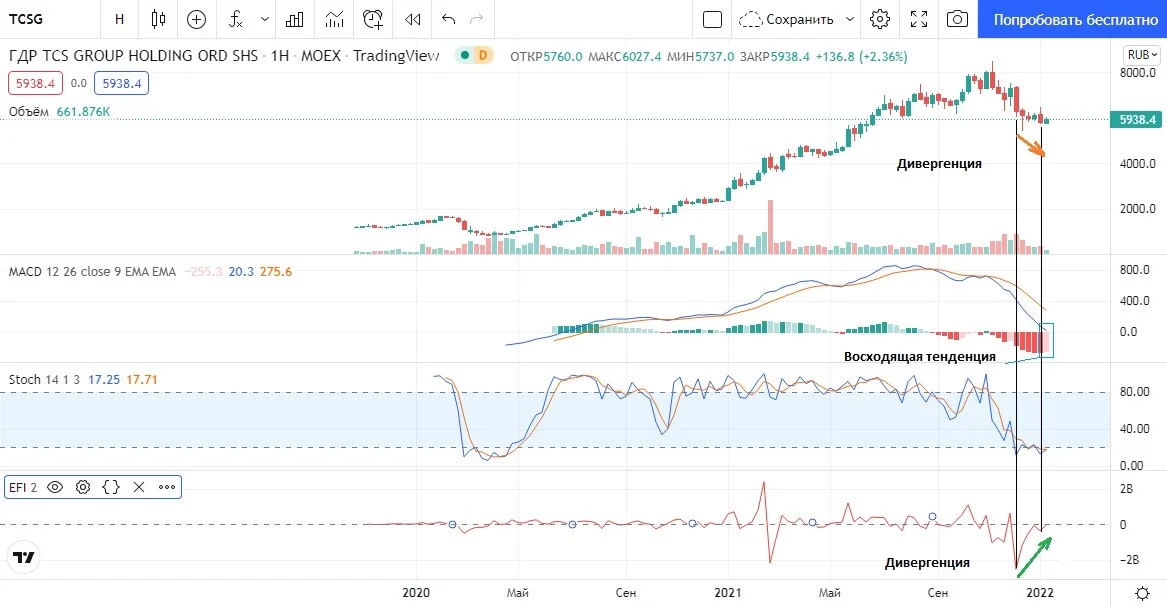Open EFI indicator settings gear
The height and width of the screenshot is (606, 1167).
click(x=83, y=488)
